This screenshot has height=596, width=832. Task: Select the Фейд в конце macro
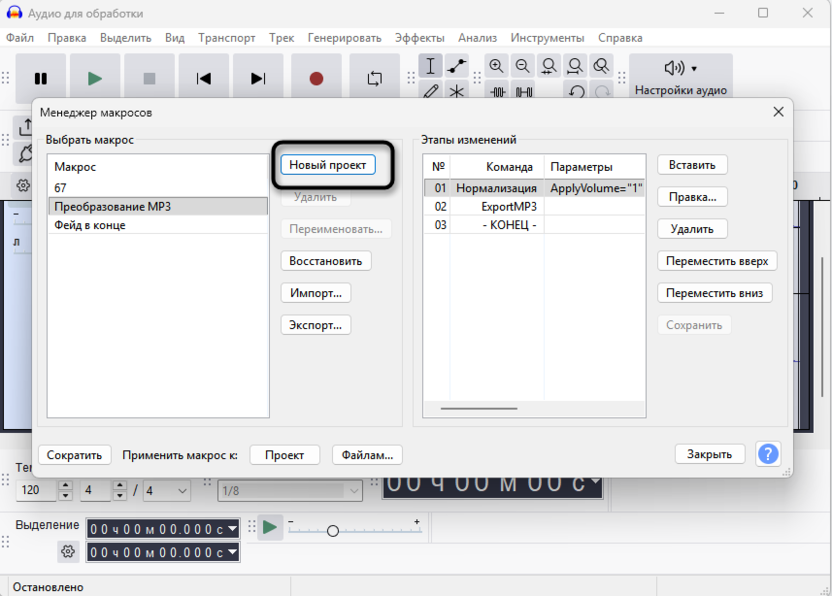click(x=90, y=225)
